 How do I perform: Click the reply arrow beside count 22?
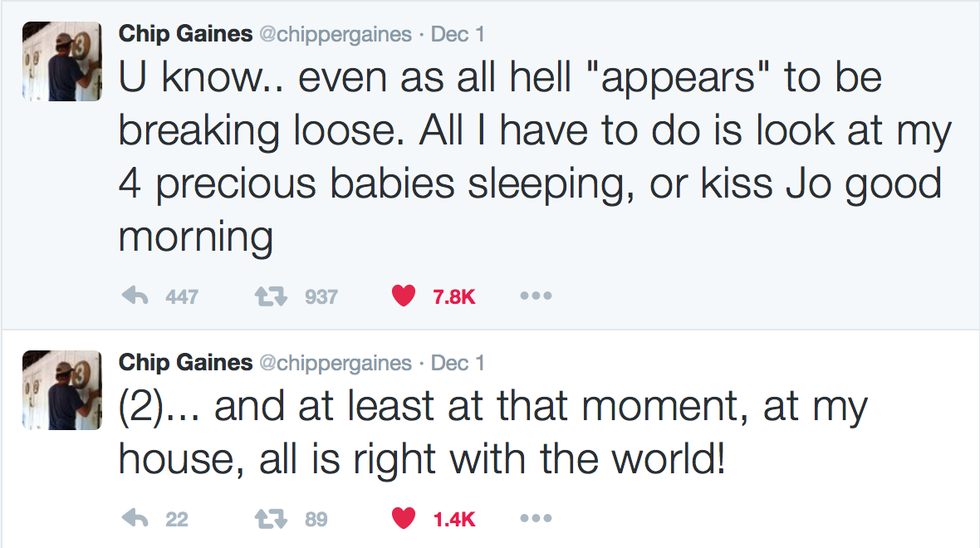[135, 519]
